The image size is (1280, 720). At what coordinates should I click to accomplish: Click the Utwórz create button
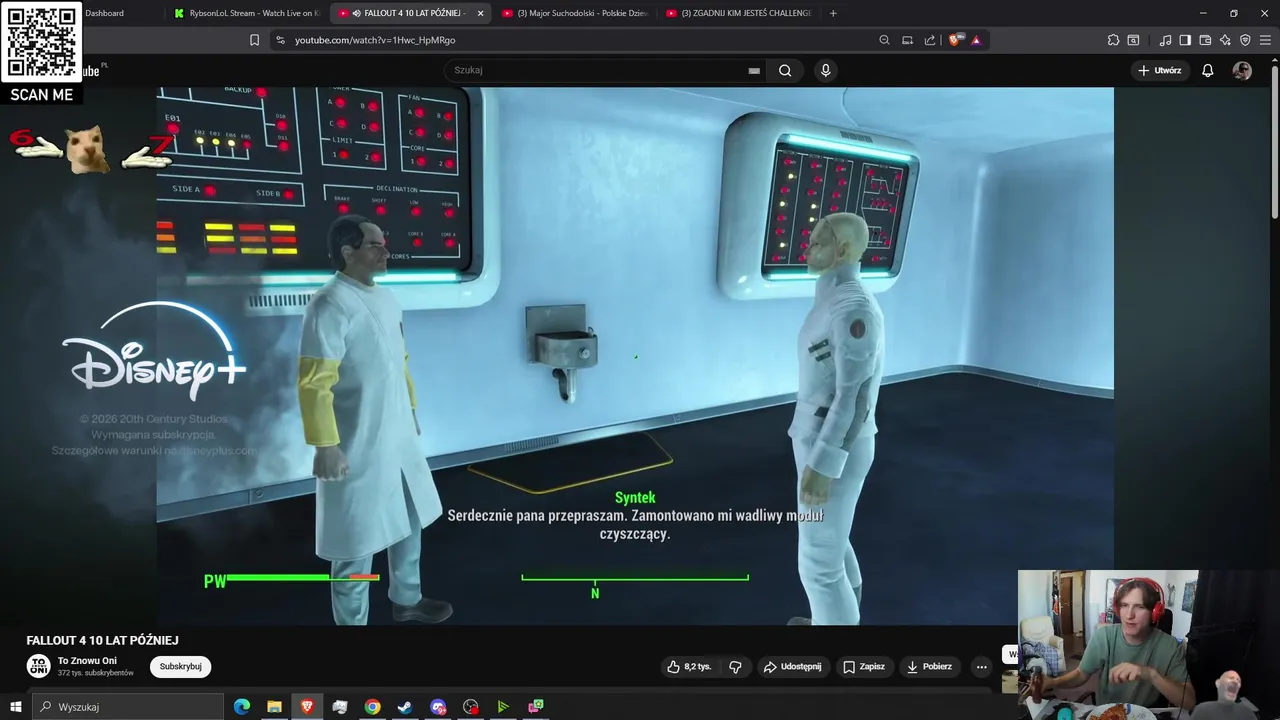(x=1160, y=70)
